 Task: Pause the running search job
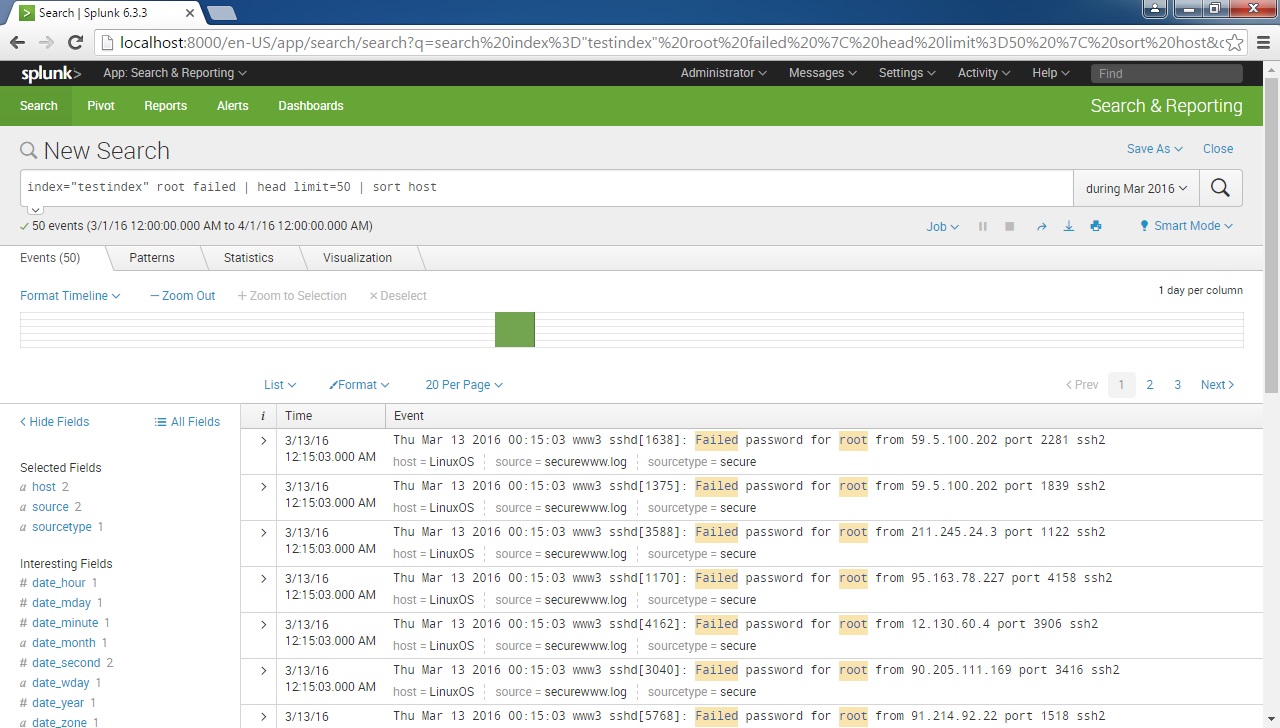(x=984, y=226)
